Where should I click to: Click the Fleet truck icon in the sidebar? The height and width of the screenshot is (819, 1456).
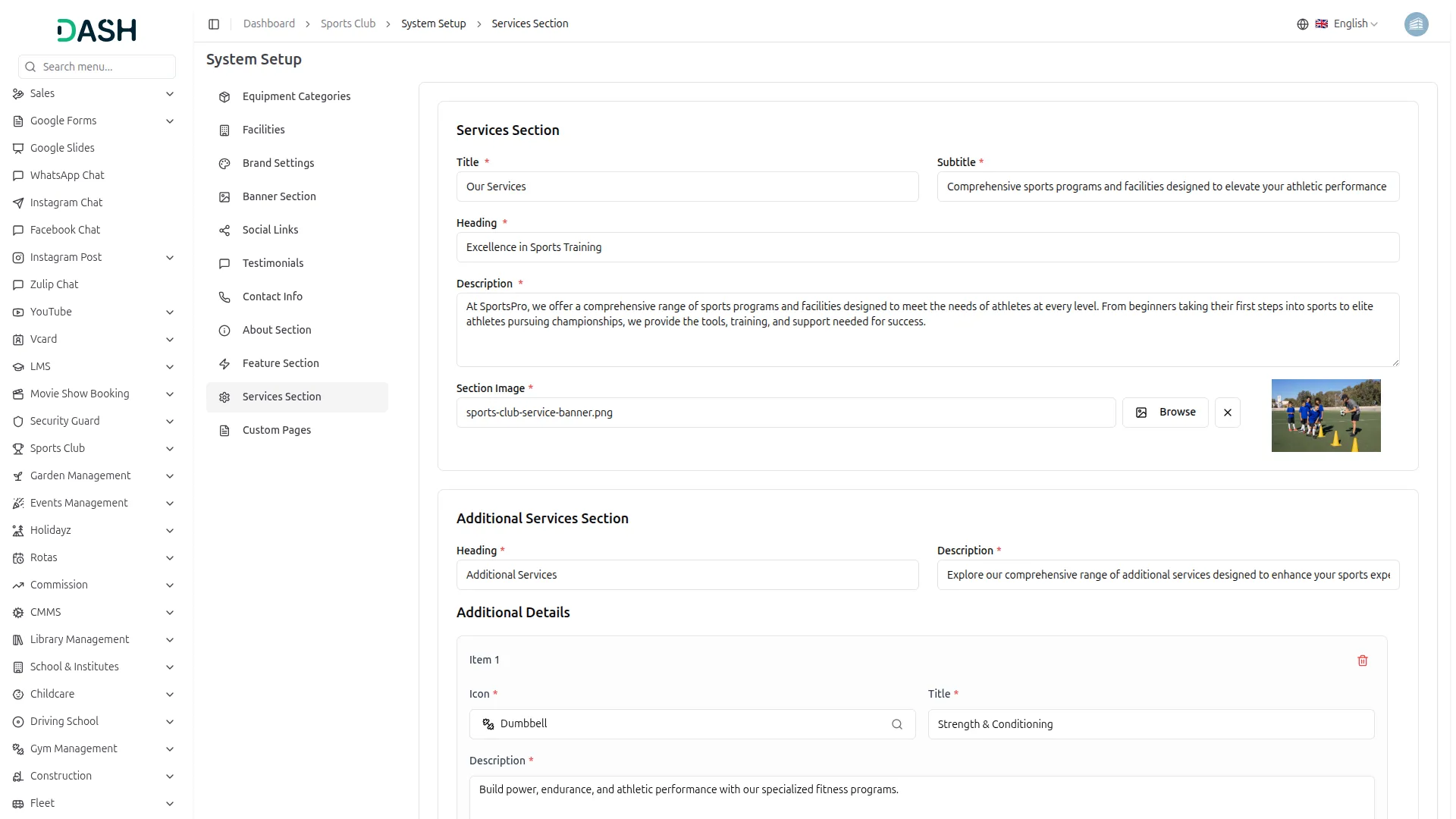point(18,804)
